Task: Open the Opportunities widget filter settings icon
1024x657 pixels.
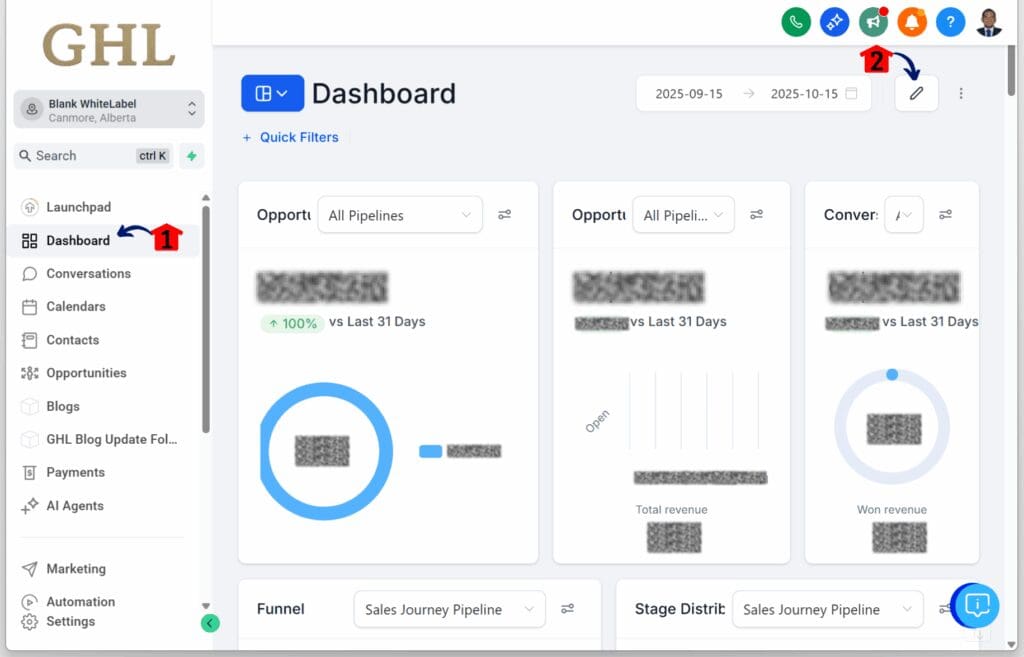Action: [x=505, y=214]
